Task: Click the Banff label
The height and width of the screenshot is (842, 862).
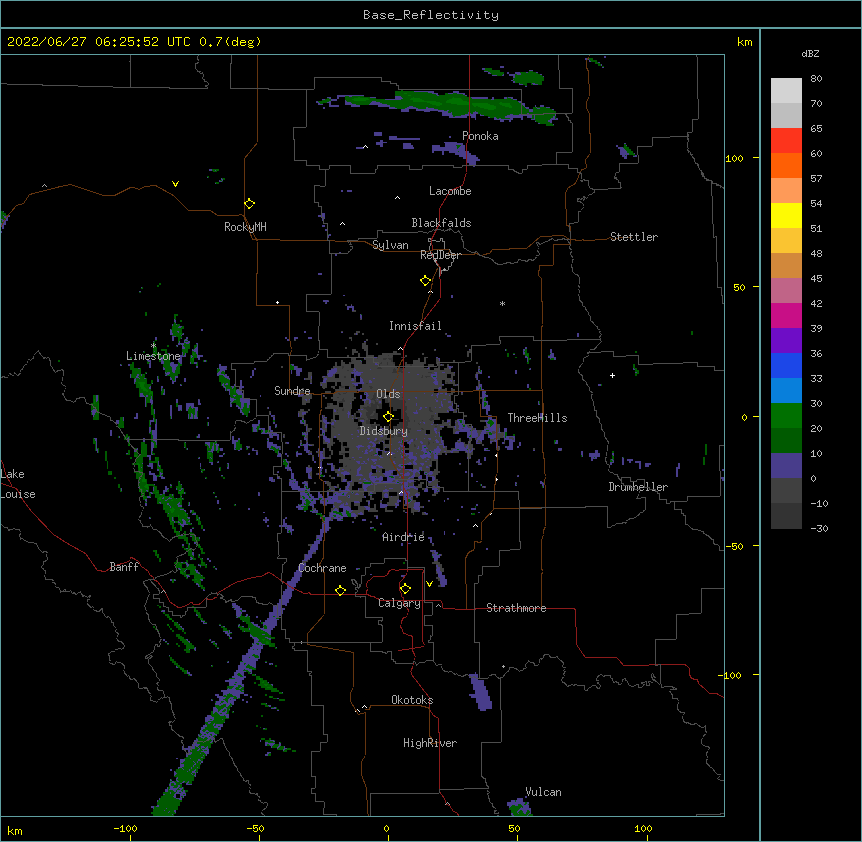Action: coord(124,567)
